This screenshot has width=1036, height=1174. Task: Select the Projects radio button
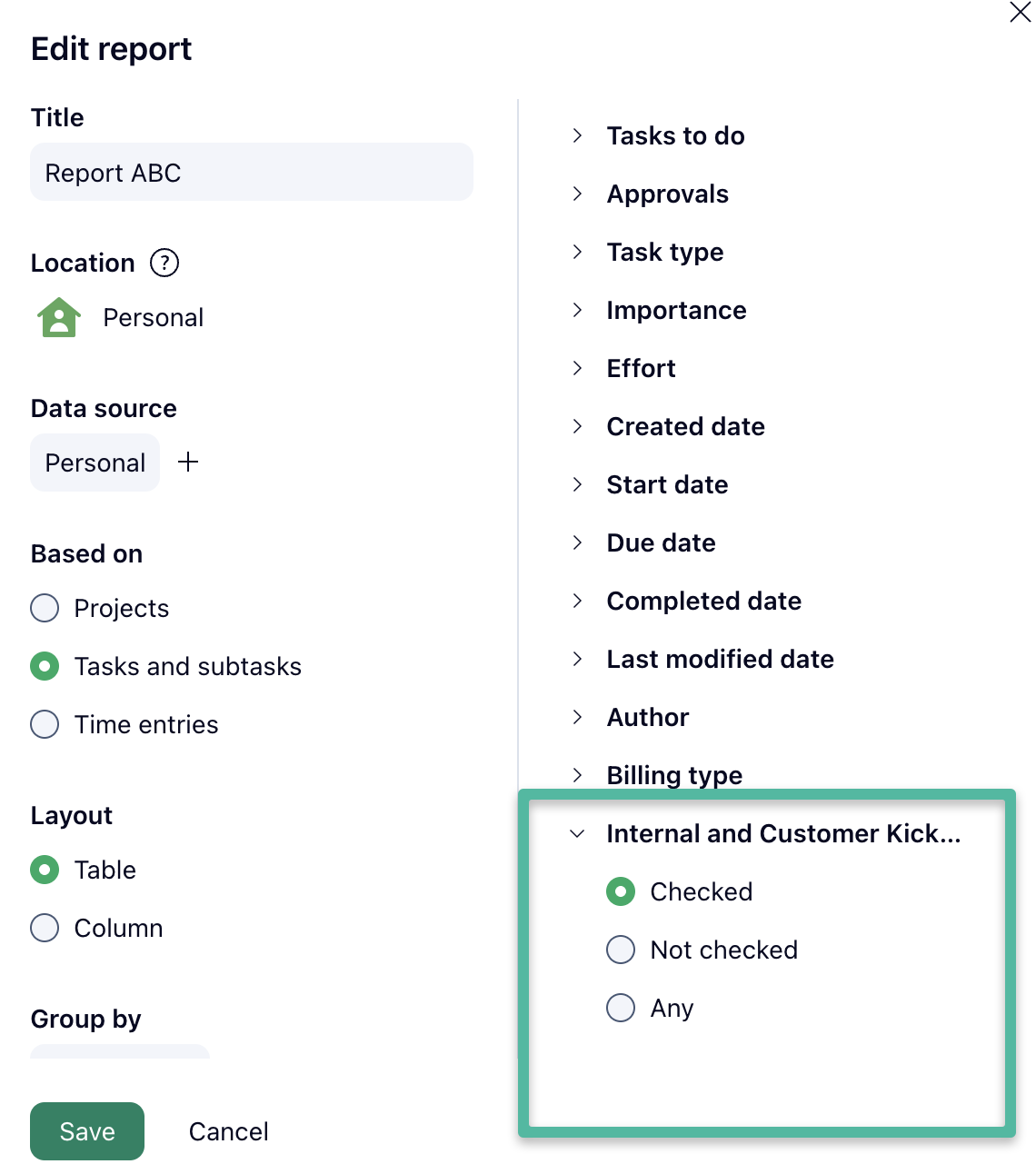[45, 608]
